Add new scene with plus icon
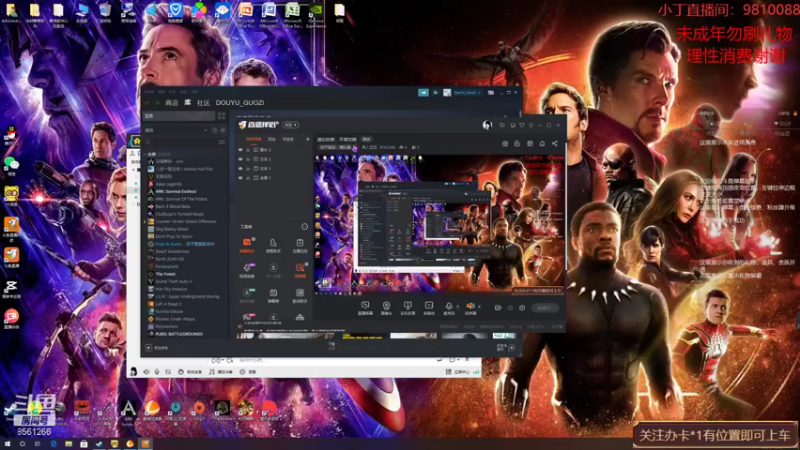Screen dimensions: 800x450 (x=307, y=139)
